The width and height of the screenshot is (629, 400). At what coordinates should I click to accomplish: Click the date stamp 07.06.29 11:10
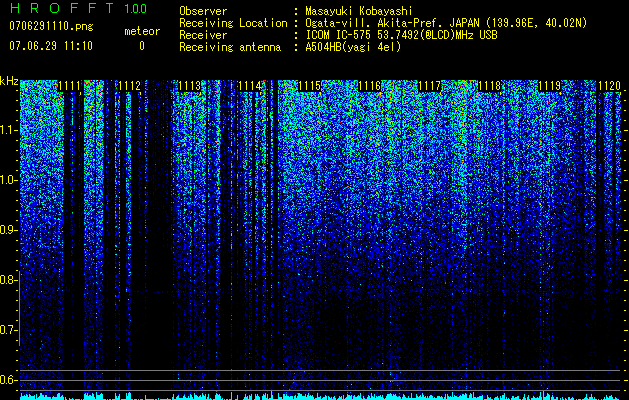(51, 46)
